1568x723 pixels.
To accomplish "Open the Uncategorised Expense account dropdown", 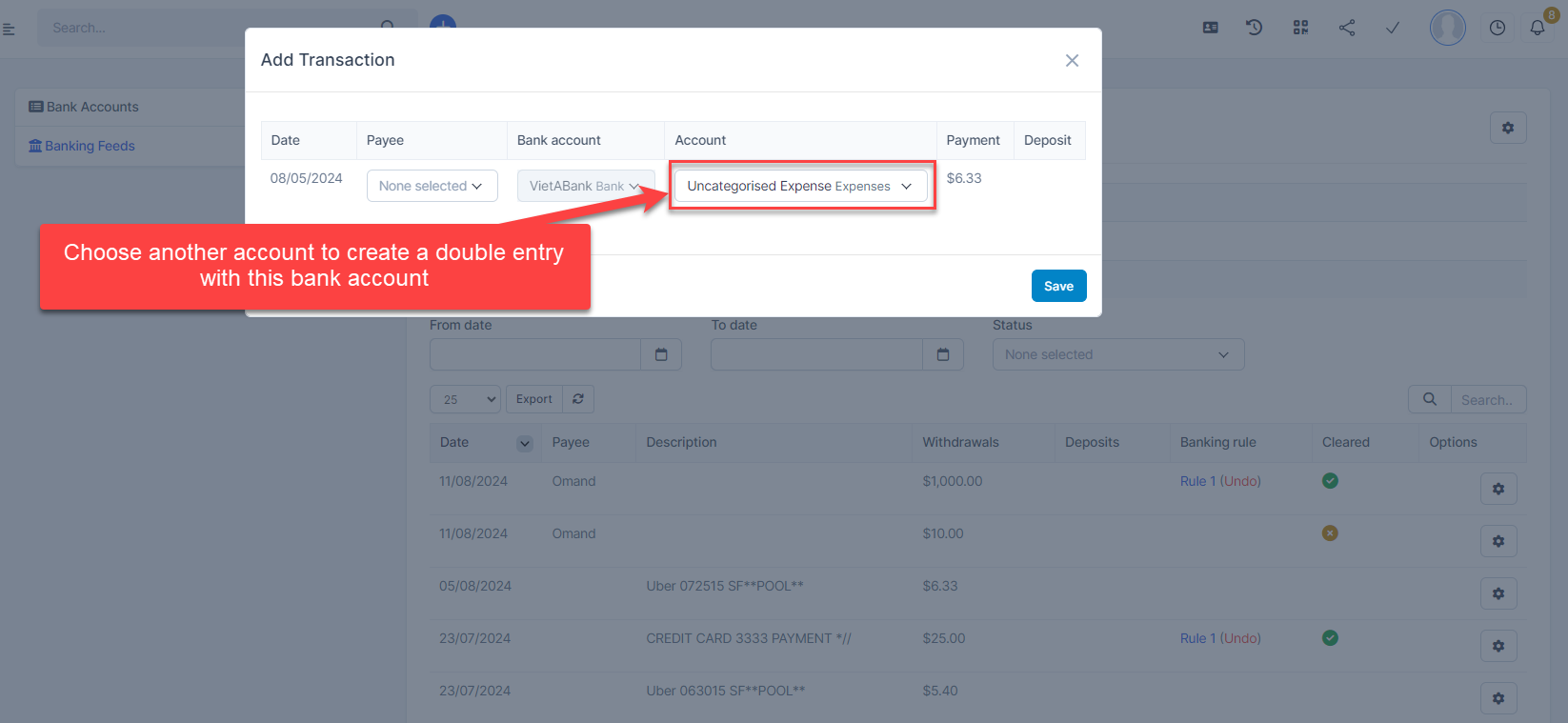I will coord(799,186).
